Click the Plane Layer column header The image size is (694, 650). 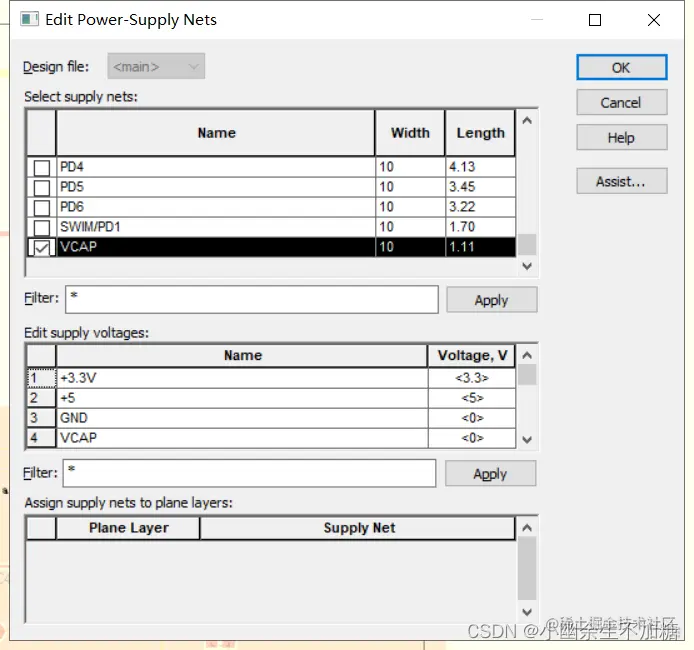point(128,528)
